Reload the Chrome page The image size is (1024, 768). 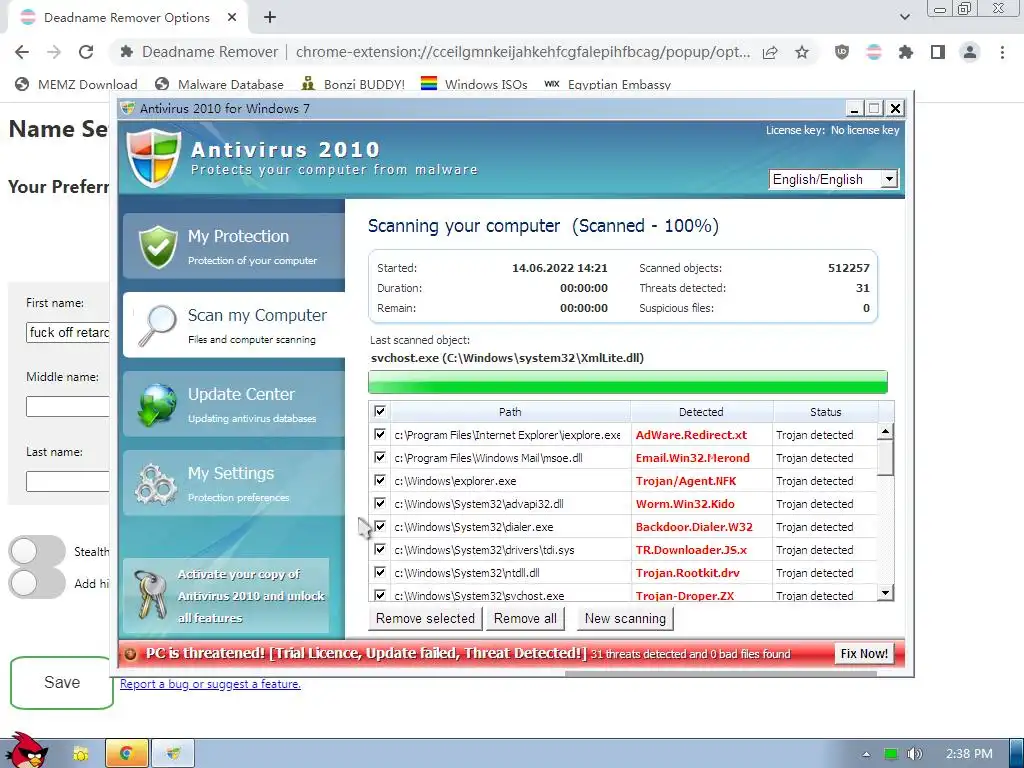(x=86, y=52)
